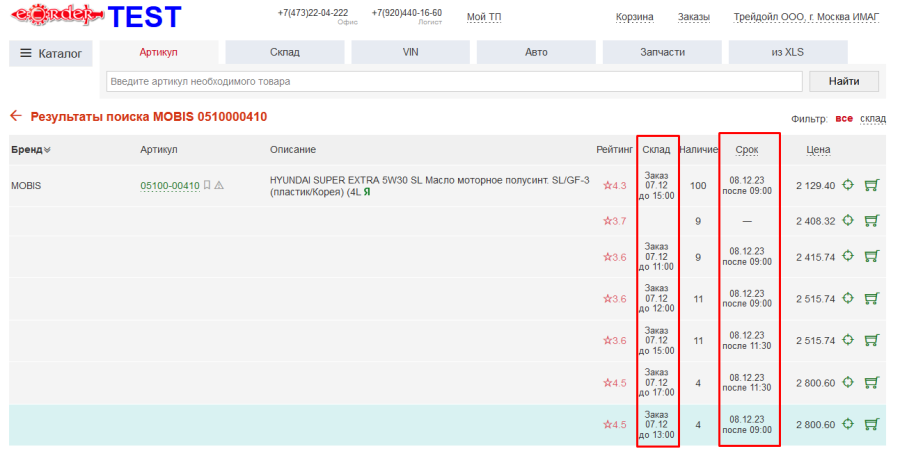This screenshot has height=449, width=900.
Task: Click warning triangle icon next to article
Action: tap(219, 185)
